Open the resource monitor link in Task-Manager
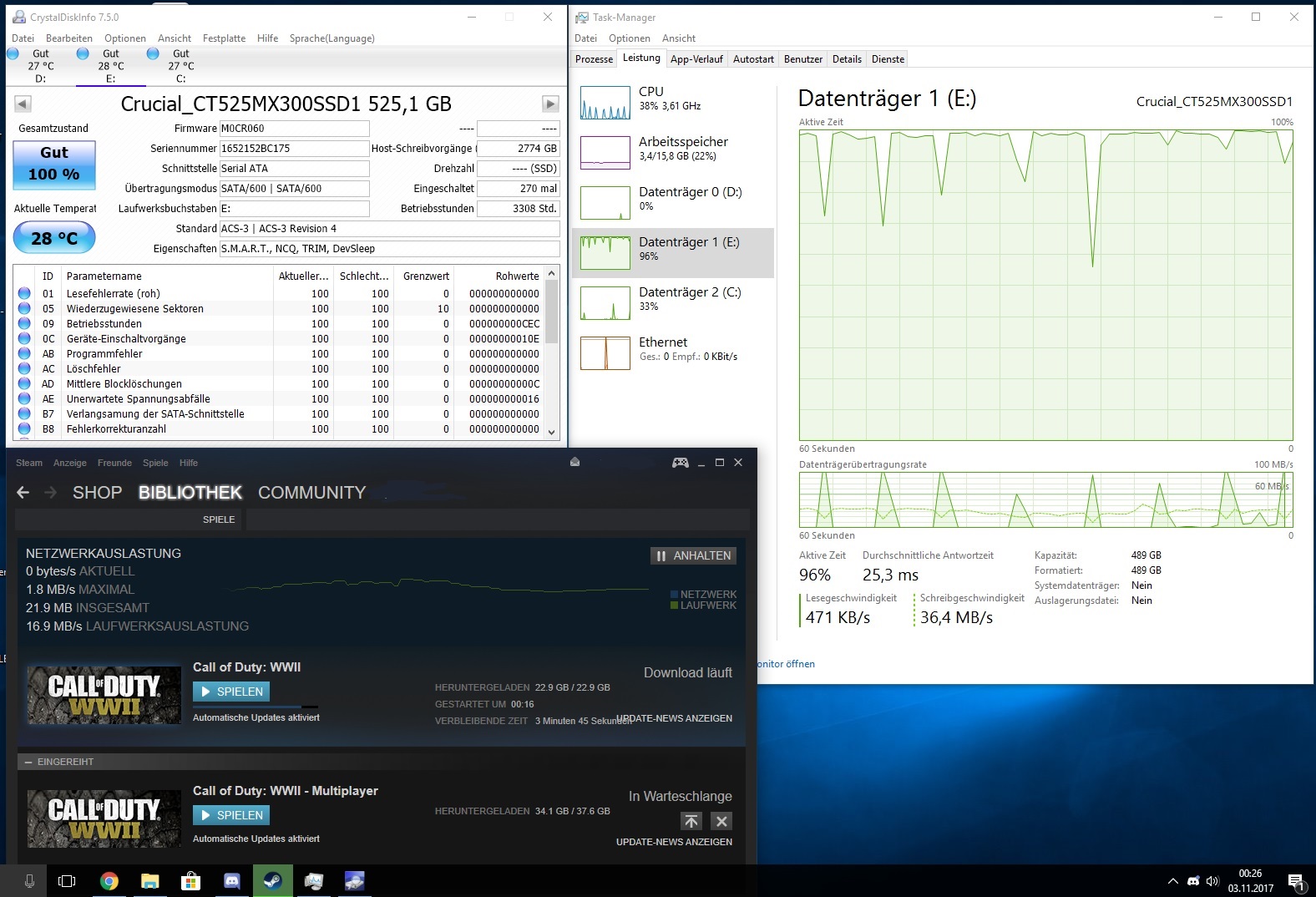This screenshot has height=897, width=1316. [787, 664]
